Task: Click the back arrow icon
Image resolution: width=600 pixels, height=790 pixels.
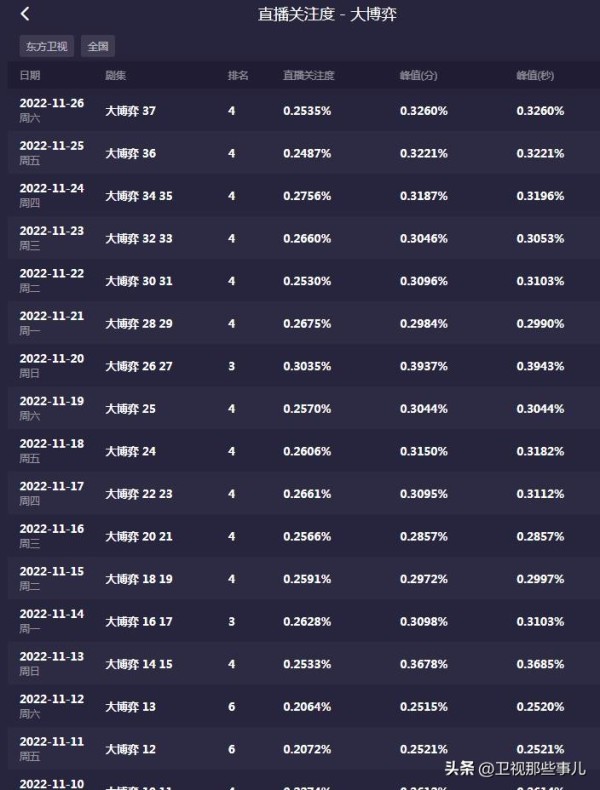Action: click(25, 14)
